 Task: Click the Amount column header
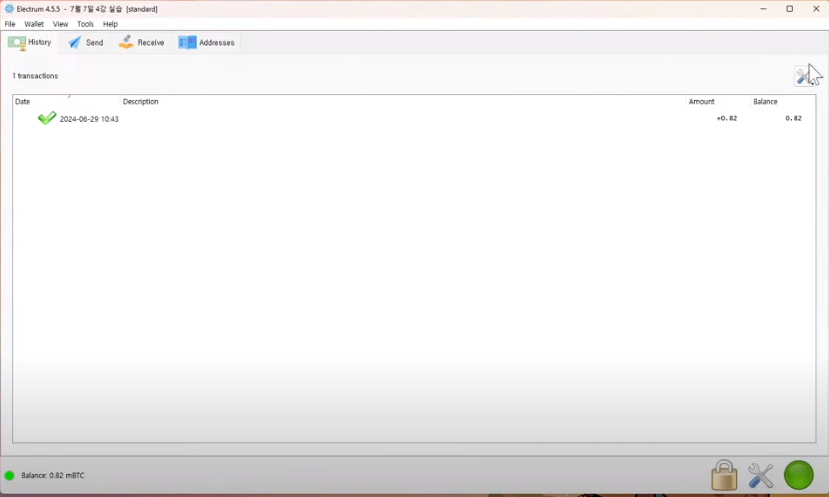point(701,102)
